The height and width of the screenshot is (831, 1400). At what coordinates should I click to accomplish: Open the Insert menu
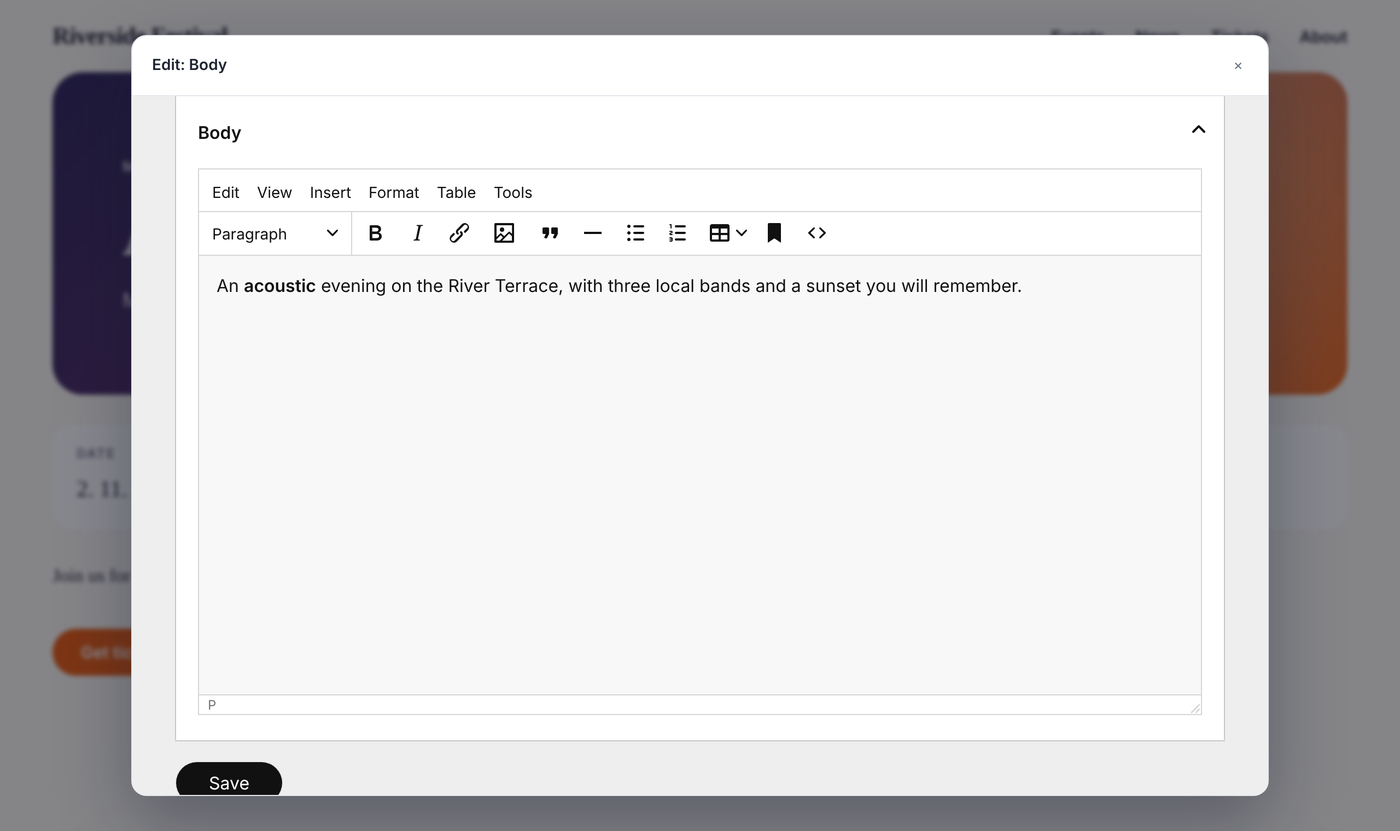(330, 192)
